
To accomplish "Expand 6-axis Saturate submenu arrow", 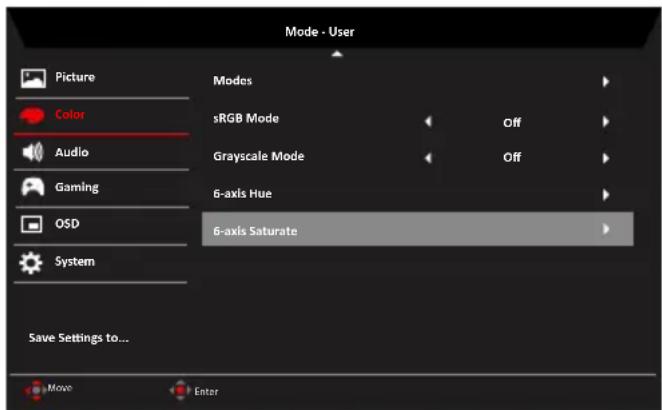I will (x=606, y=229).
